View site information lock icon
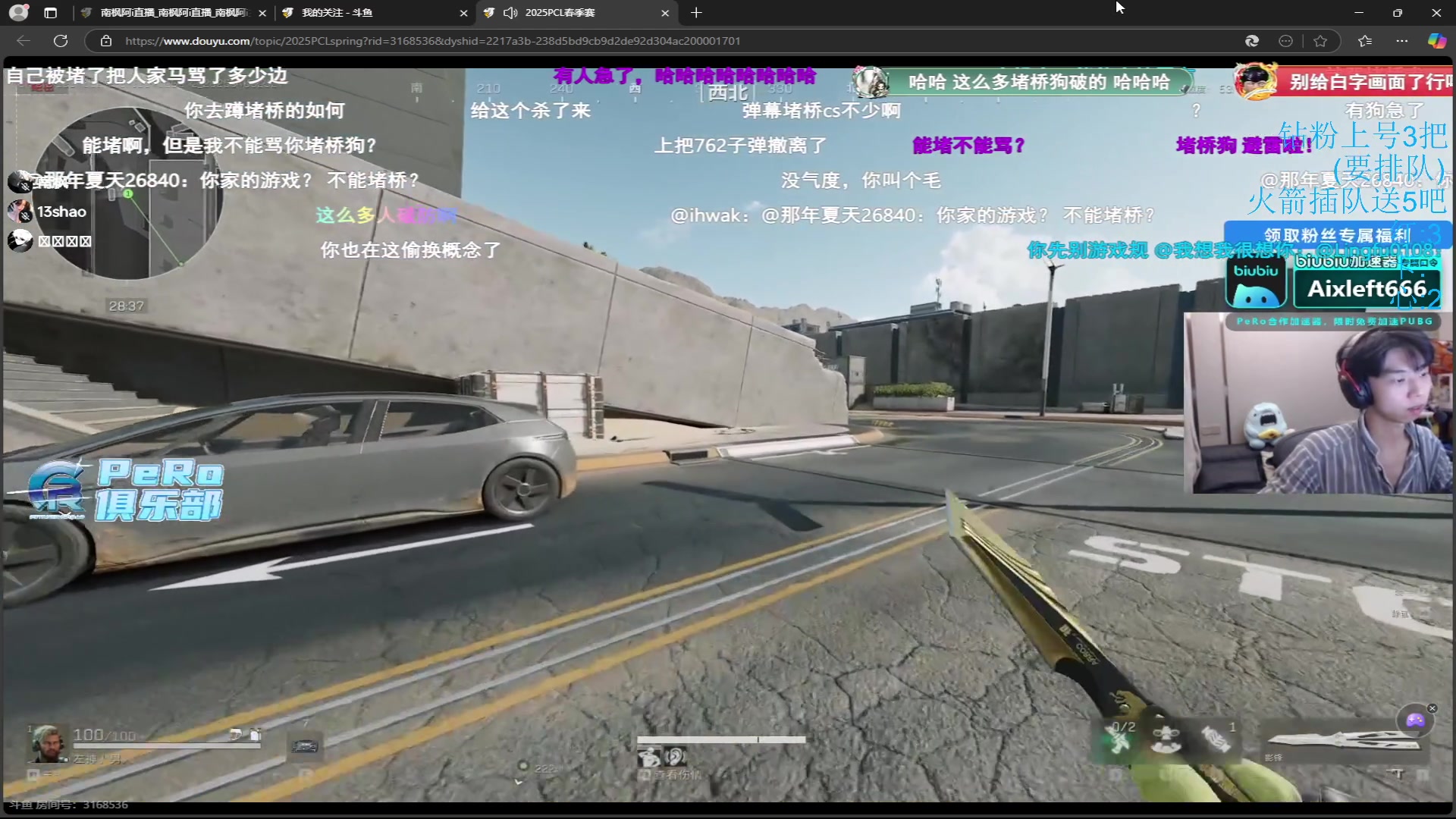1456x819 pixels. coord(106,41)
